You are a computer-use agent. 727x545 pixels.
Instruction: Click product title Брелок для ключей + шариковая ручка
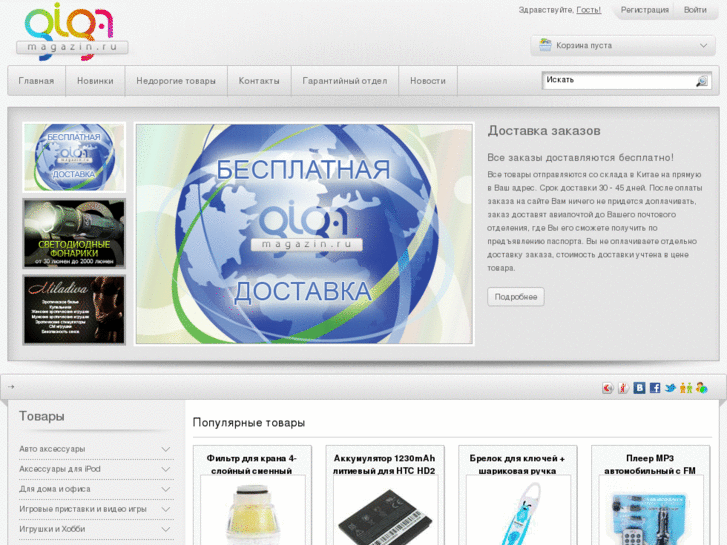coord(517,464)
